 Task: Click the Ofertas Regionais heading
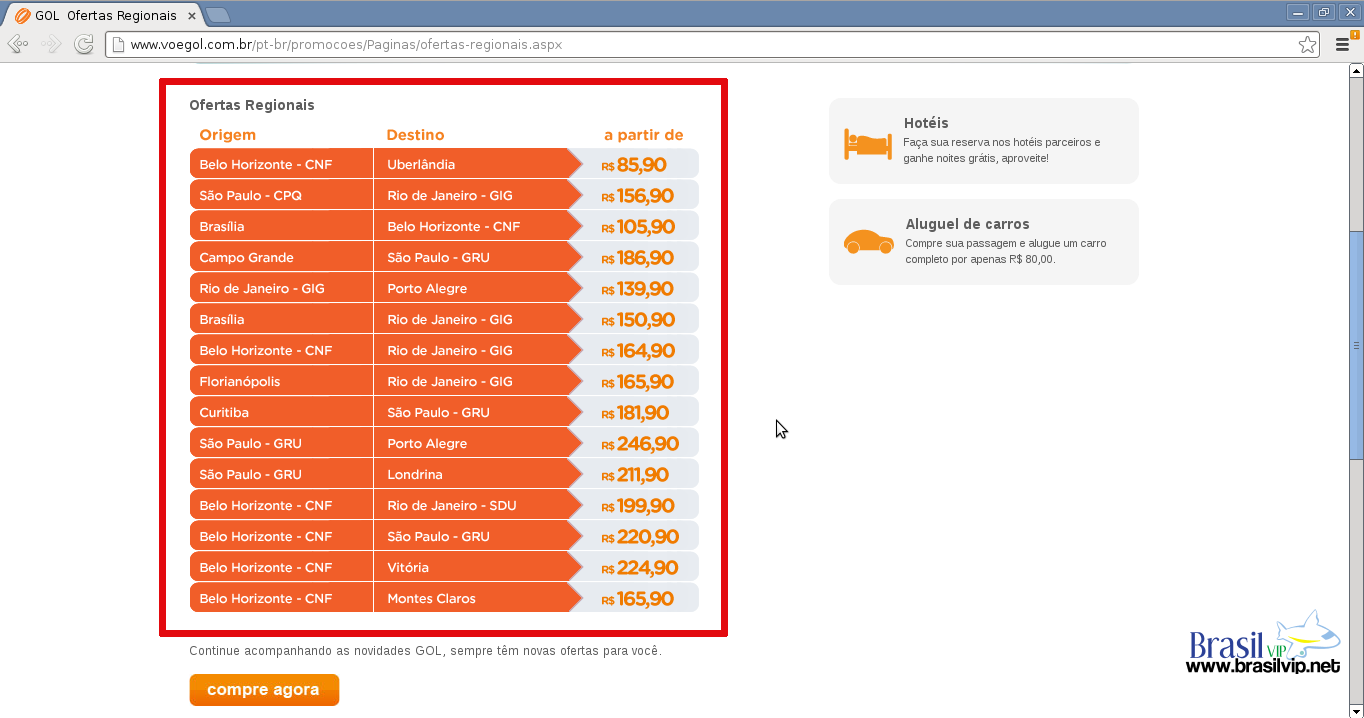tap(252, 105)
